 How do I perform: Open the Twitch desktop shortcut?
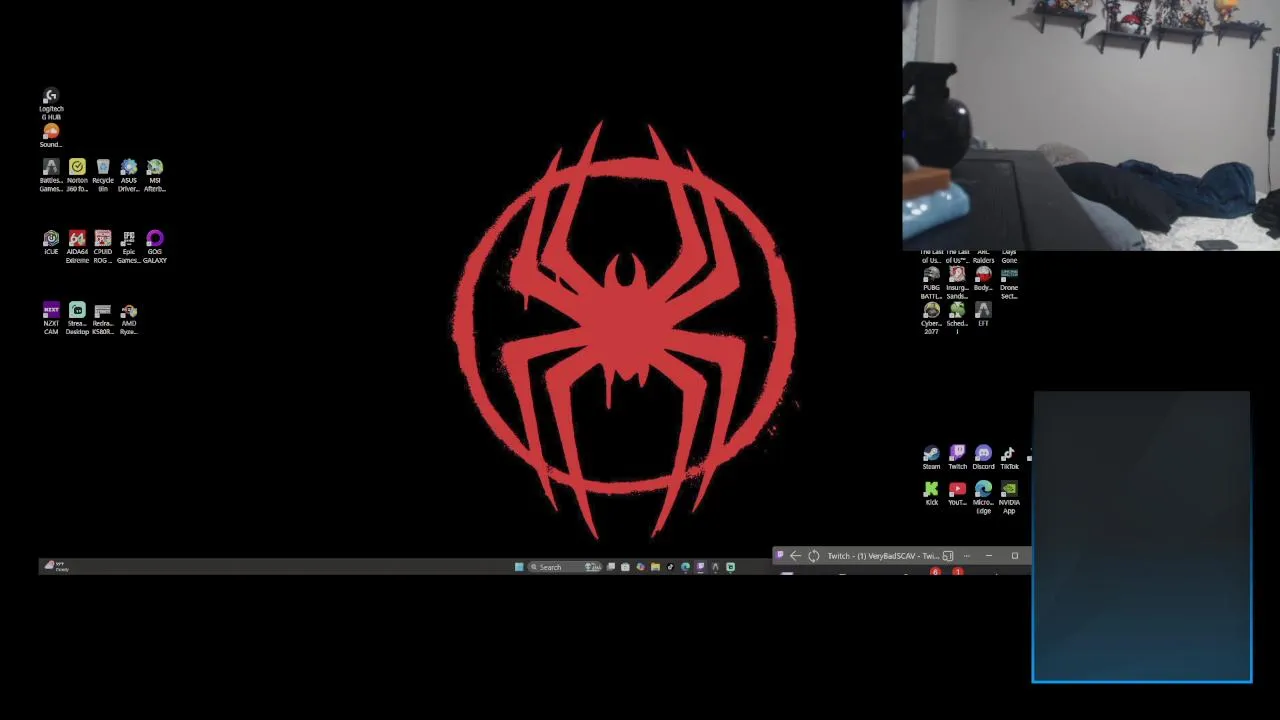coord(958,458)
